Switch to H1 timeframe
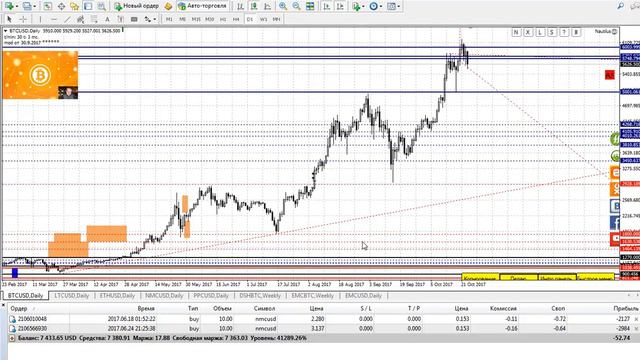The width and height of the screenshot is (640, 360). coord(223,19)
